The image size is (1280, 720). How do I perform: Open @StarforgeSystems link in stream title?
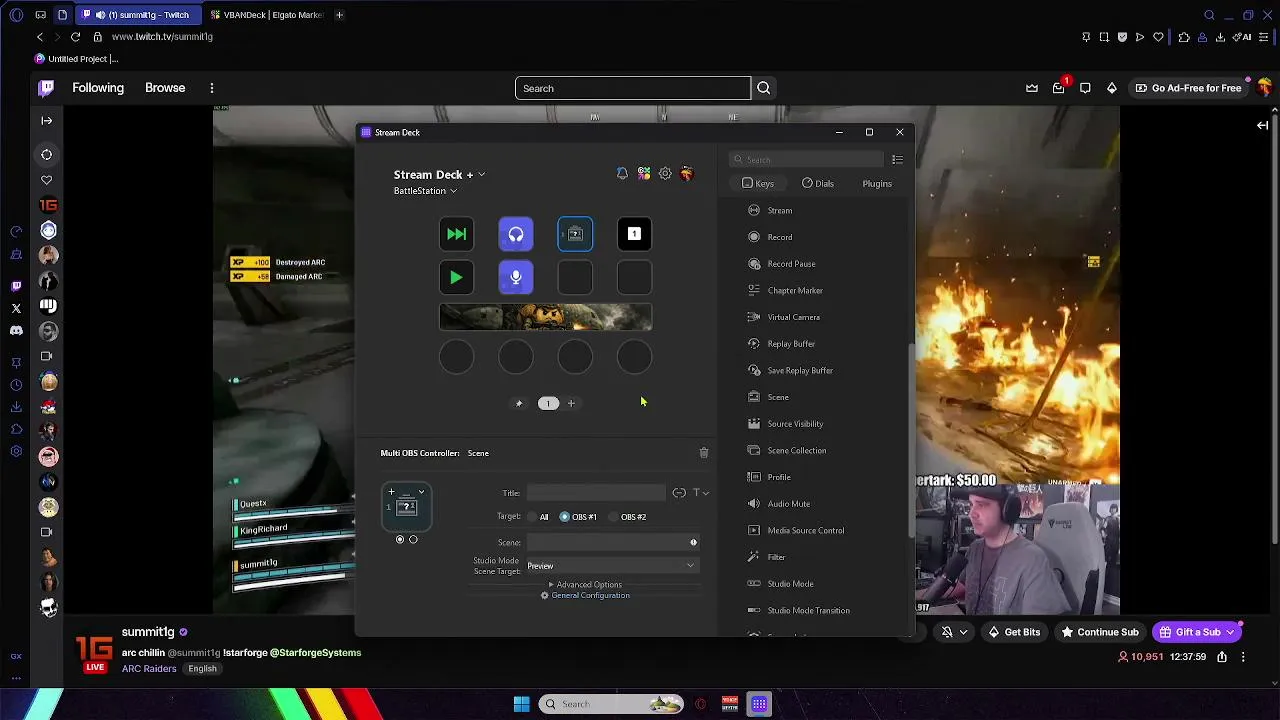point(315,653)
